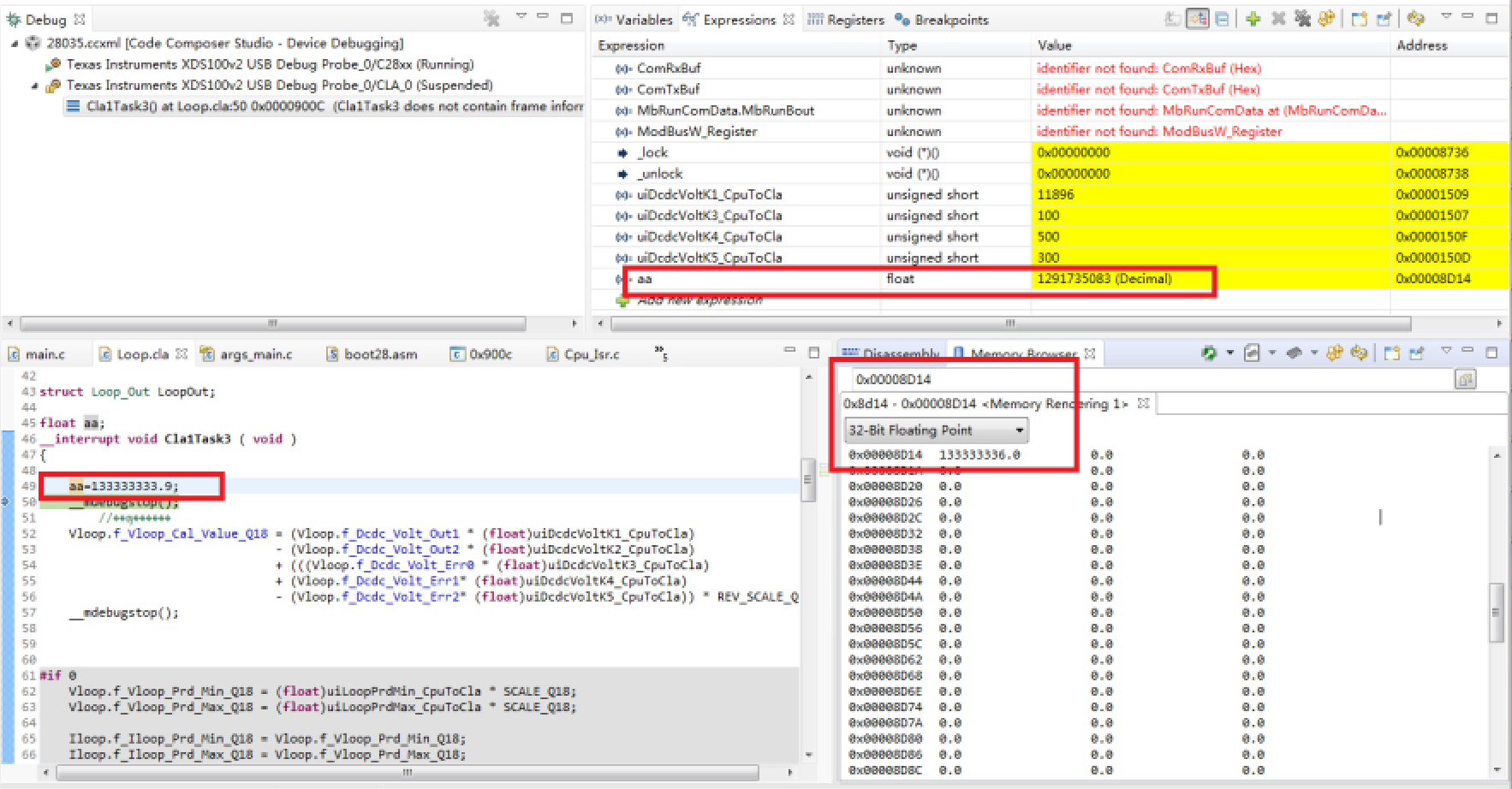Click Go button beside memory address field
Viewport: 1512px width, 789px height.
coord(1465,379)
